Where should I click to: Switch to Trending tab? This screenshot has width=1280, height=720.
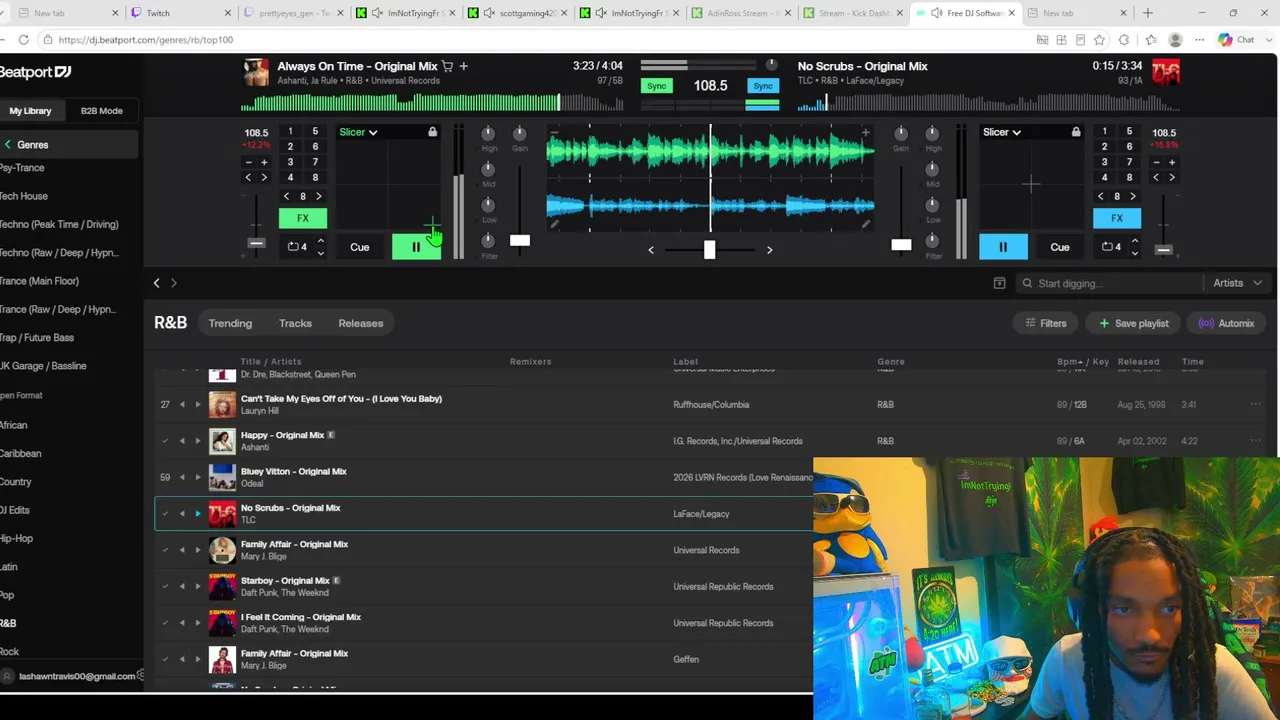pyautogui.click(x=230, y=323)
